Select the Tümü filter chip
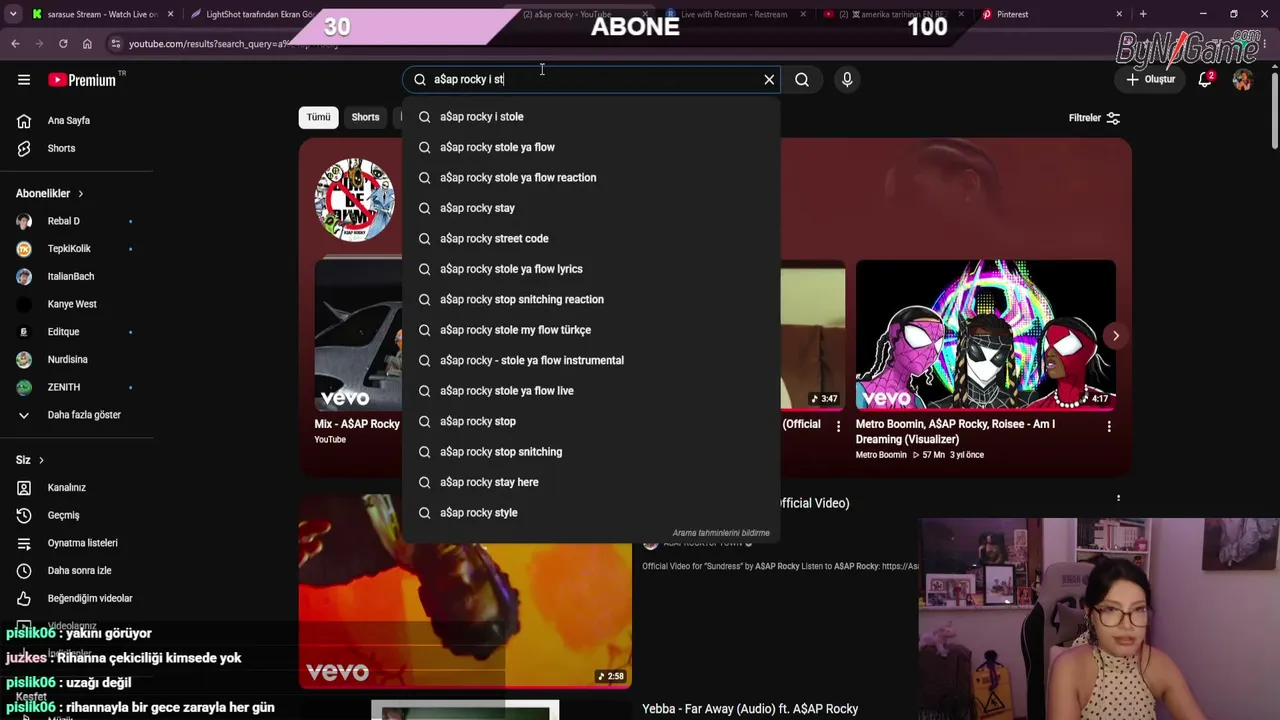The image size is (1280, 720). (318, 117)
